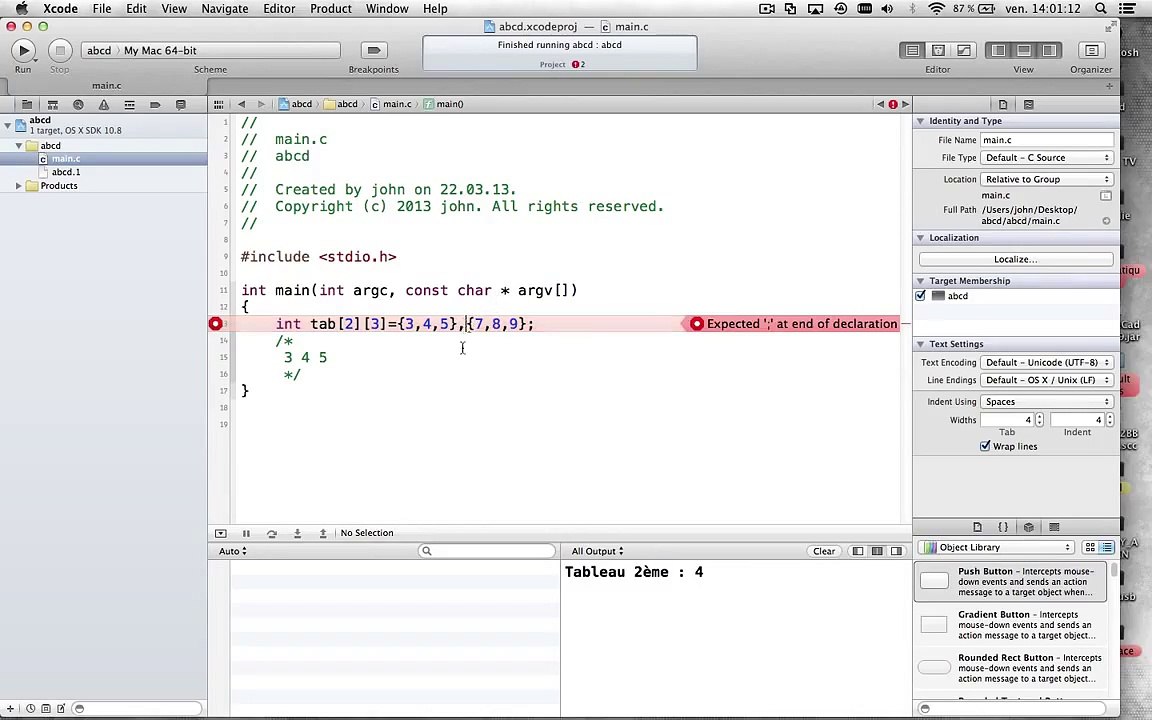Click the red error indicator in jump bar

893,104
